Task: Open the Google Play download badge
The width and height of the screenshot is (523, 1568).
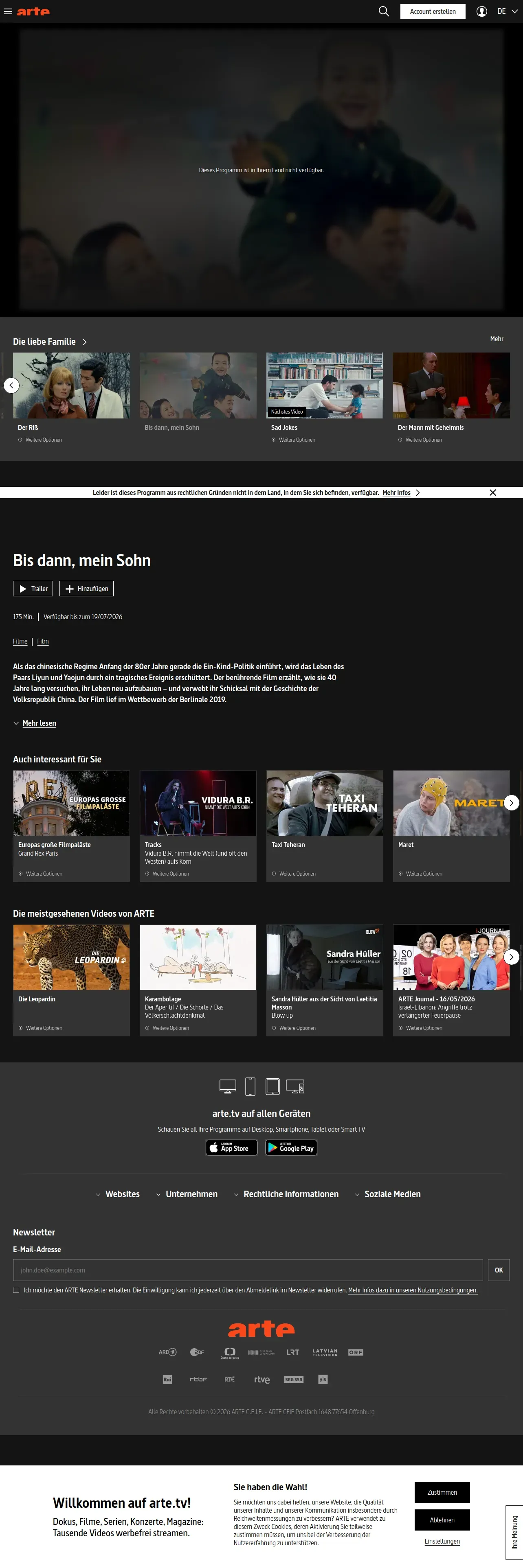Action: tap(291, 1148)
